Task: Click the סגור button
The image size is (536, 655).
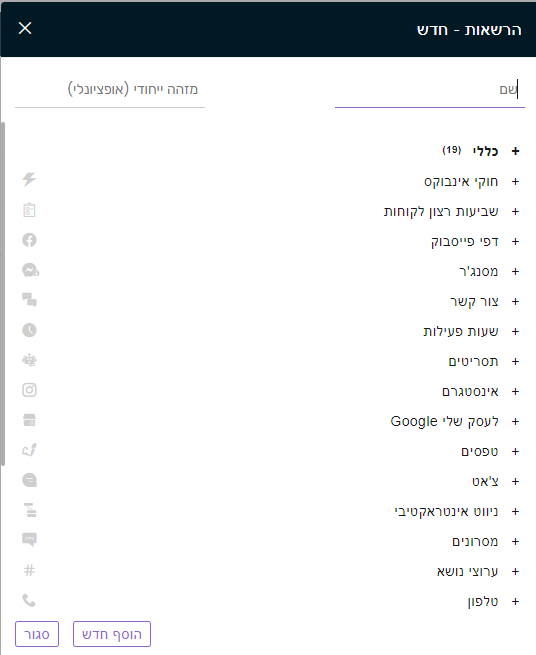Action: pyautogui.click(x=37, y=634)
